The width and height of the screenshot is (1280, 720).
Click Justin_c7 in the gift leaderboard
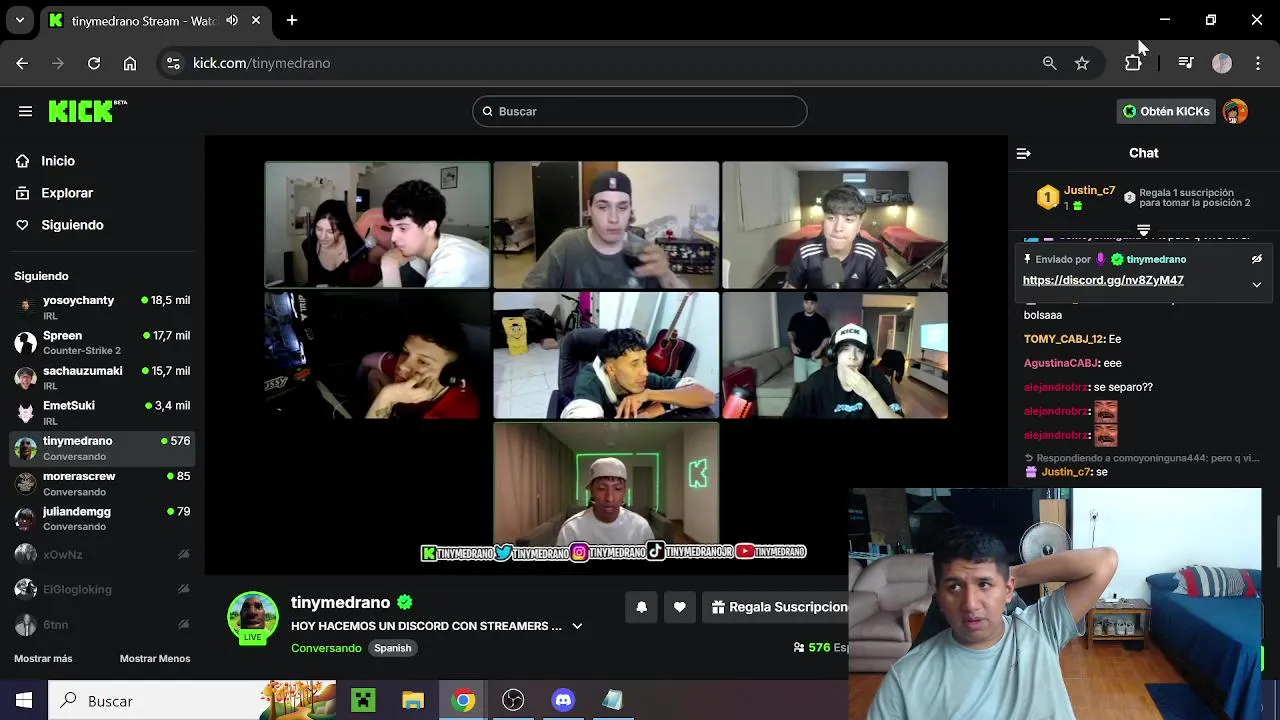[1089, 190]
